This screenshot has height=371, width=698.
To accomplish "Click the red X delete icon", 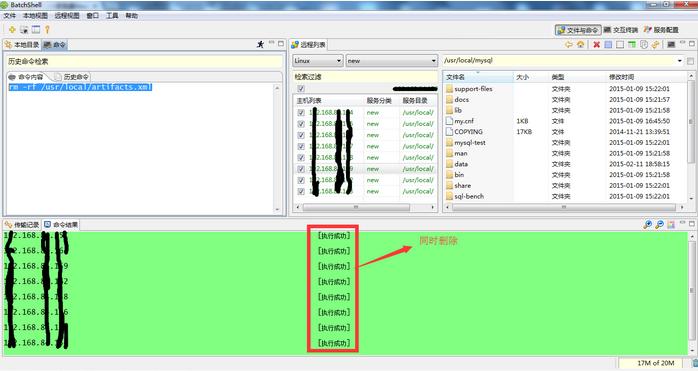I will pyautogui.click(x=597, y=45).
